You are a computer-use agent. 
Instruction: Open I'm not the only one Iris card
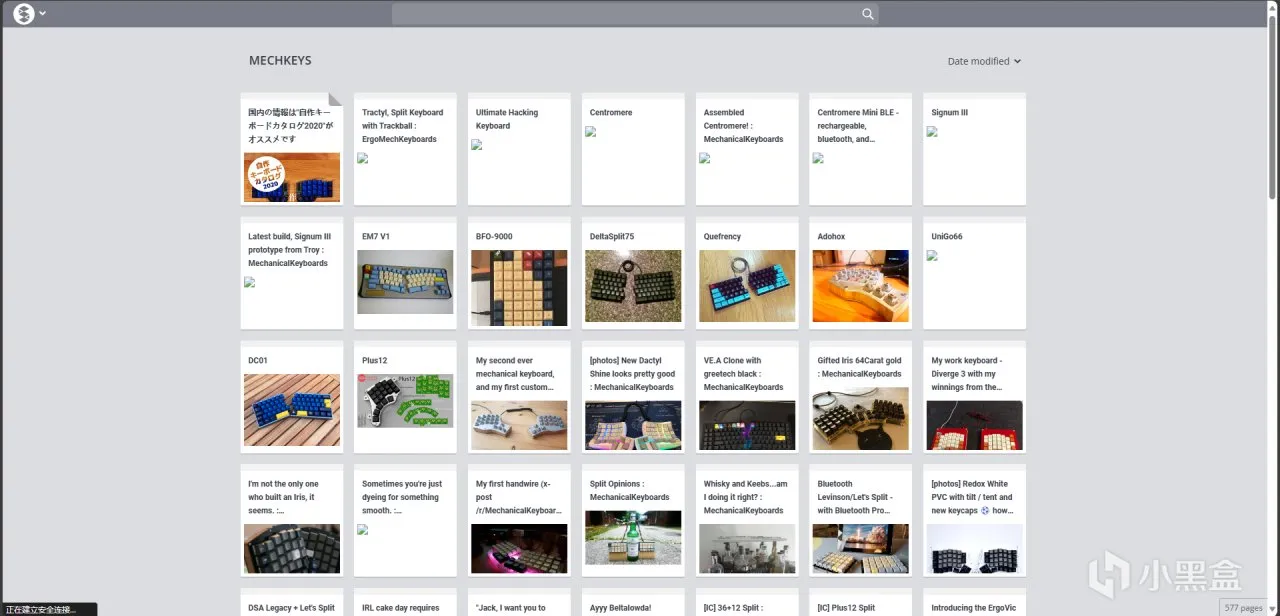pyautogui.click(x=292, y=521)
